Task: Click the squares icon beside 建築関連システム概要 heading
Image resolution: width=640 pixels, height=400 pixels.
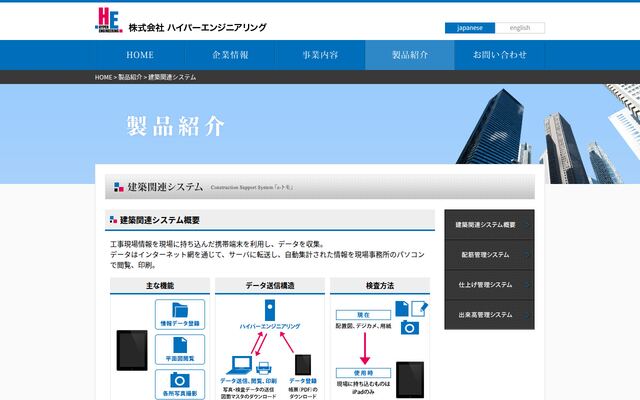Action: [113, 220]
